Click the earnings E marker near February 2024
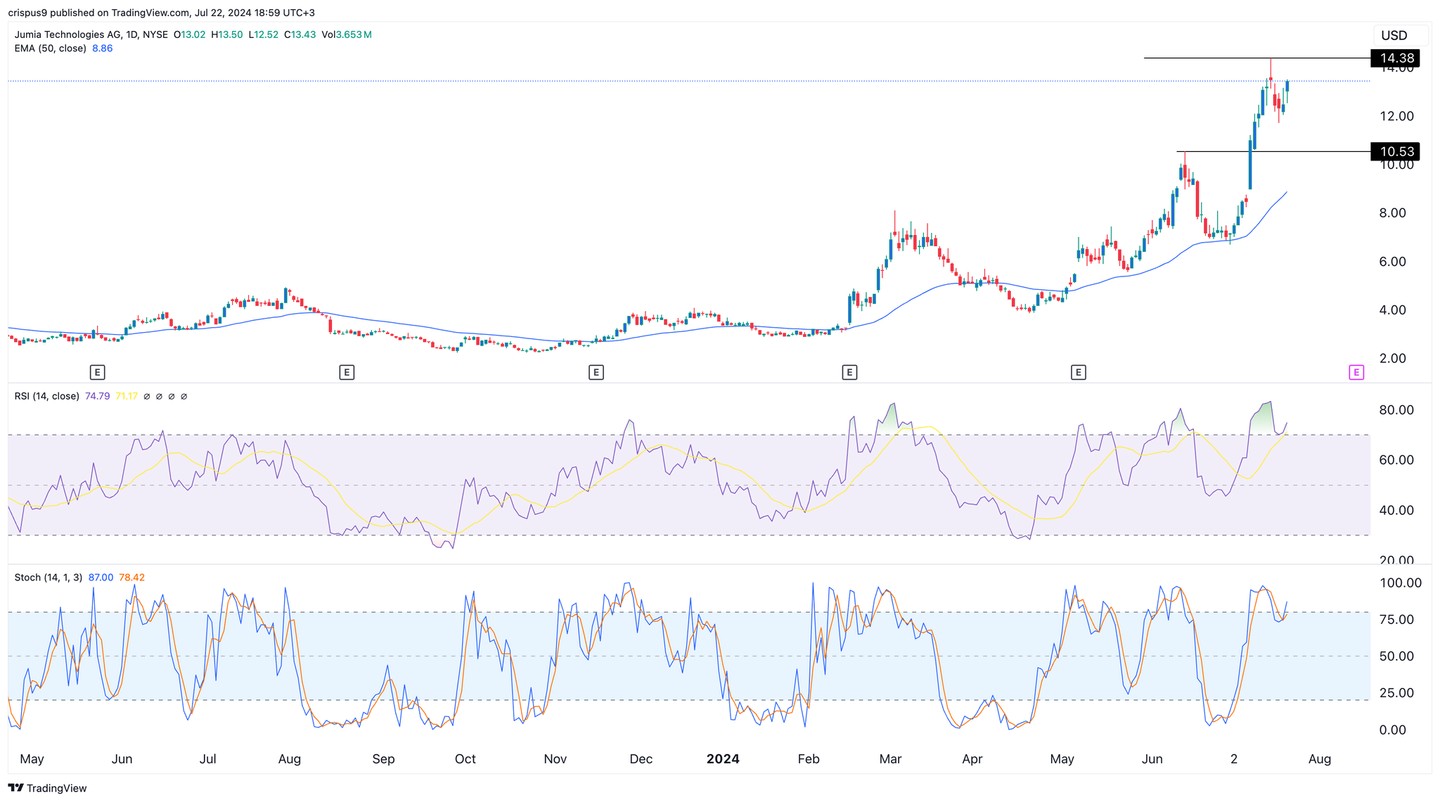Screen dimensions: 1440x802 [849, 372]
